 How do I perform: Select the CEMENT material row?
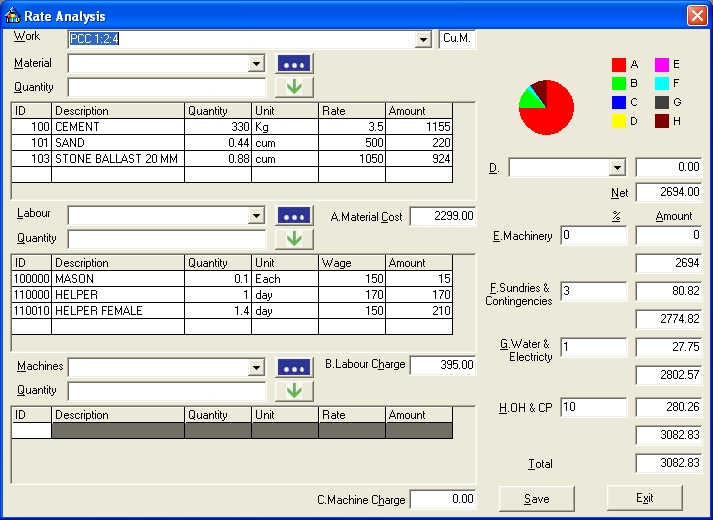(x=232, y=126)
